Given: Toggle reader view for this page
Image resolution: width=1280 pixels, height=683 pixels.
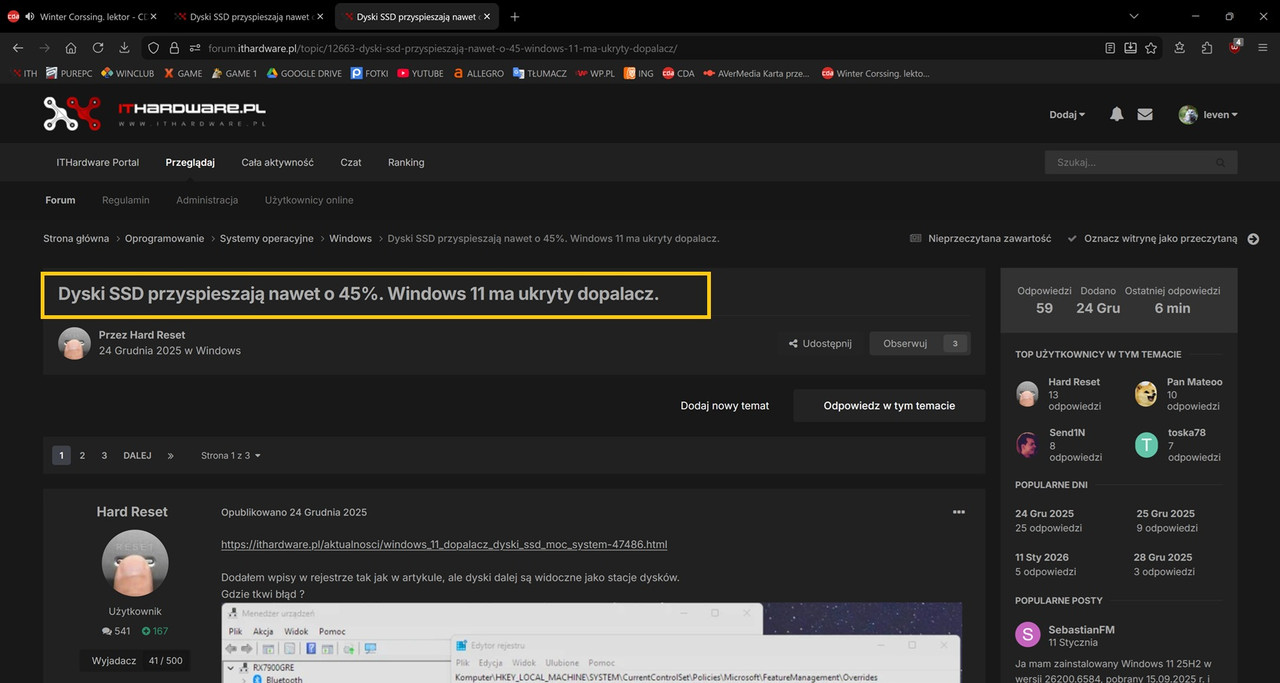Looking at the screenshot, I should (x=1110, y=48).
